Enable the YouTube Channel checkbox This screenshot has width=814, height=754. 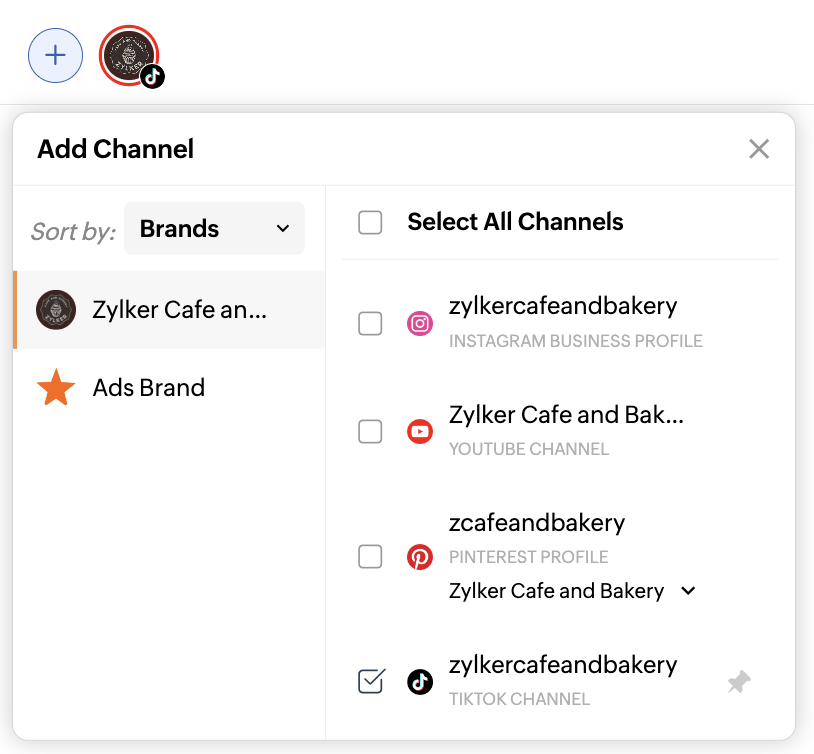tap(370, 432)
